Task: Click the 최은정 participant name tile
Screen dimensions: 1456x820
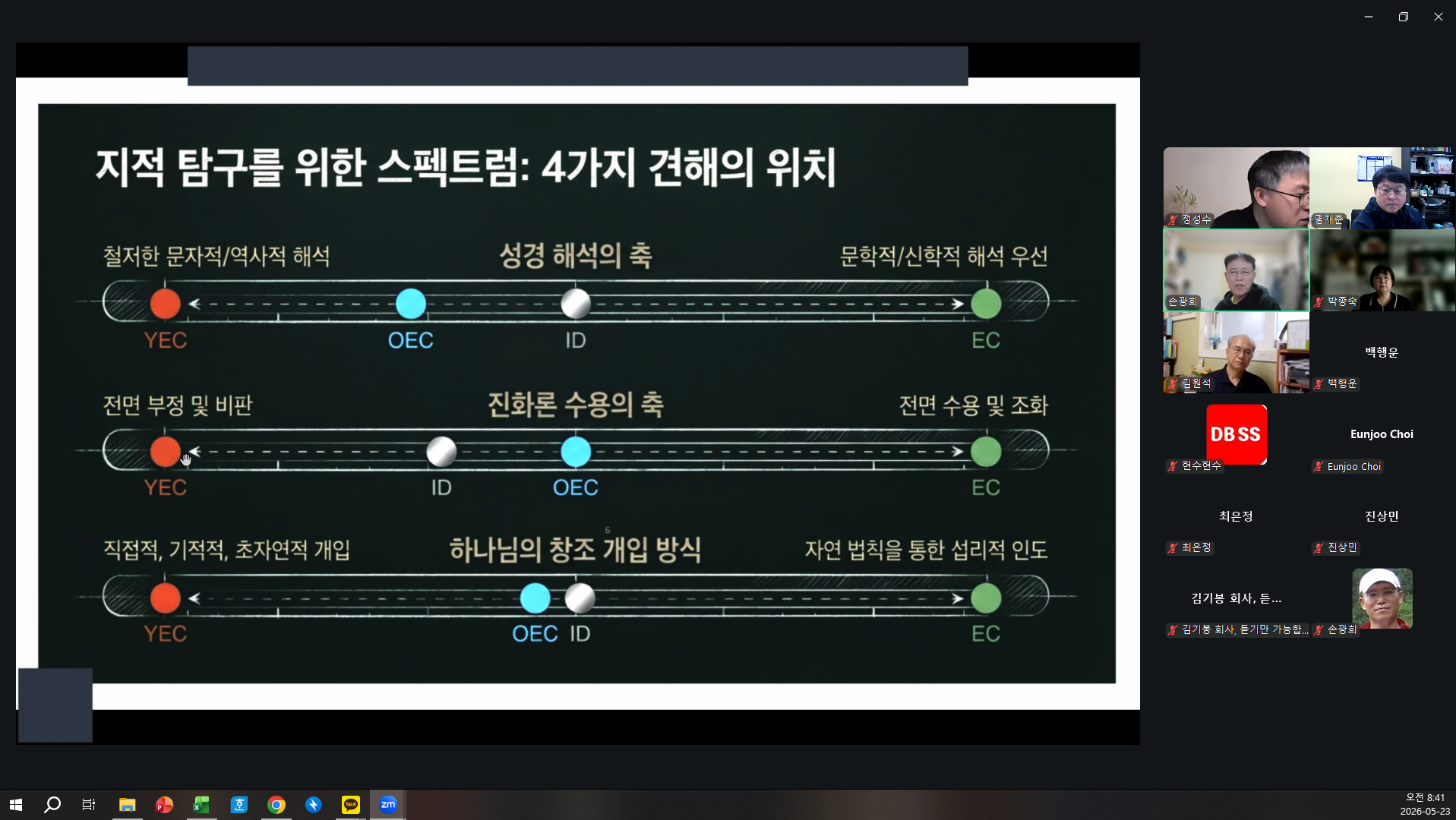Action: pyautogui.click(x=1236, y=516)
